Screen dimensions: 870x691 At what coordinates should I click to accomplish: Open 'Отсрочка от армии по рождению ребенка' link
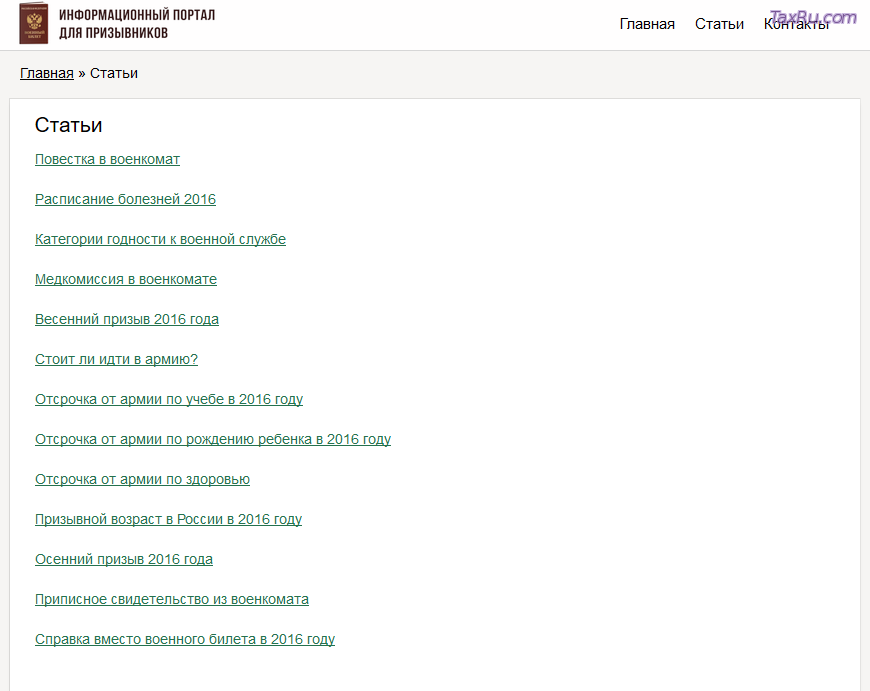click(213, 439)
